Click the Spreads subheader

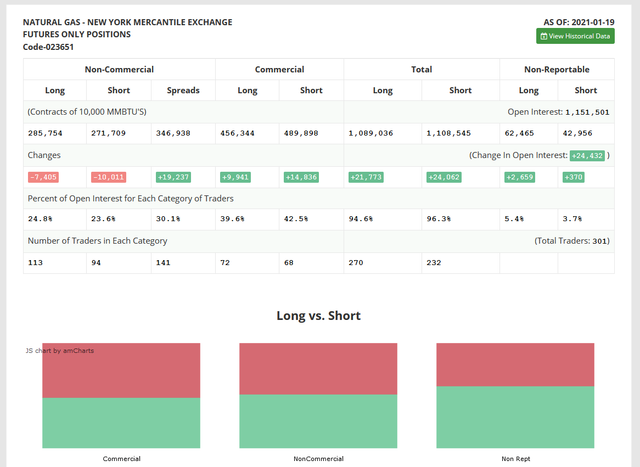click(x=183, y=90)
